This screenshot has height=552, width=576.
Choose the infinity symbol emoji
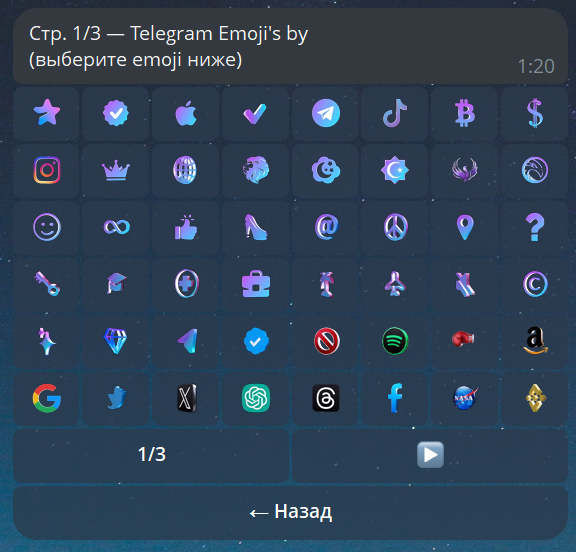pos(116,227)
